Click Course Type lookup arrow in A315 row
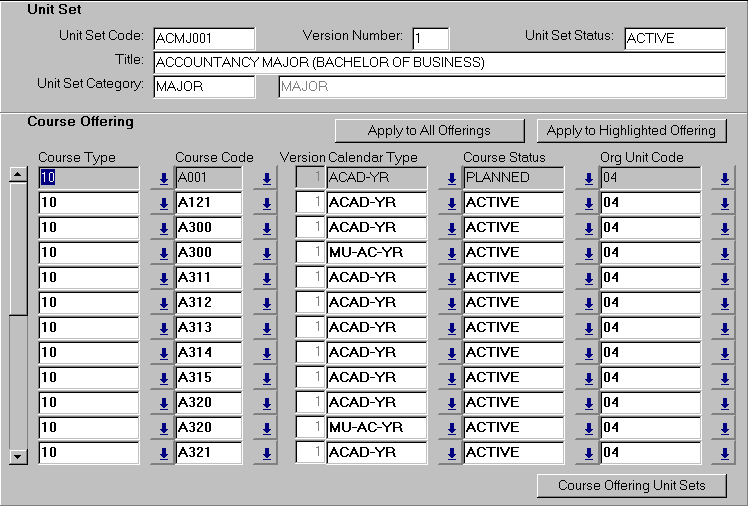Viewport: 748px width, 506px height. [x=163, y=378]
